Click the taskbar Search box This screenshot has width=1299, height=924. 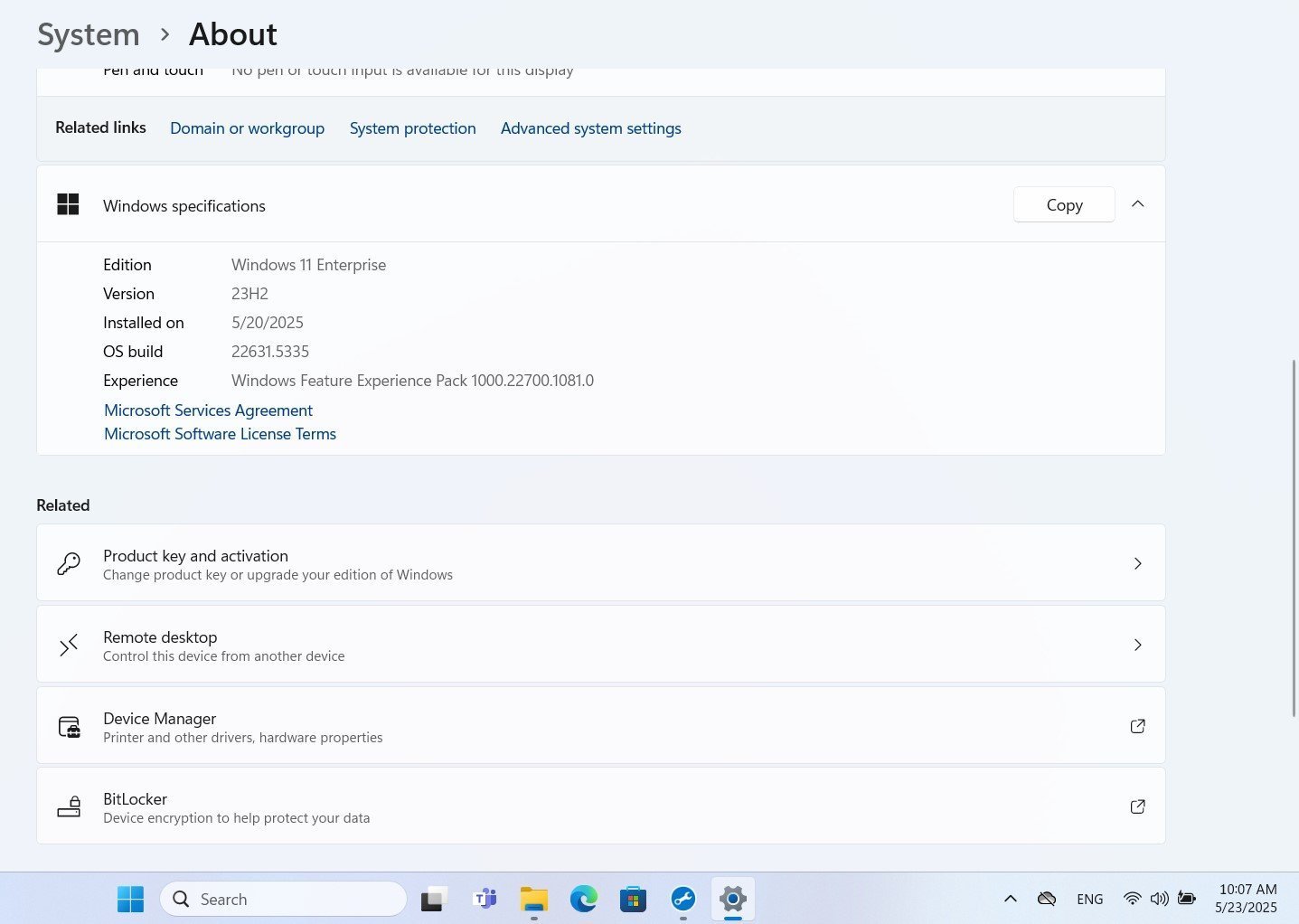(283, 899)
